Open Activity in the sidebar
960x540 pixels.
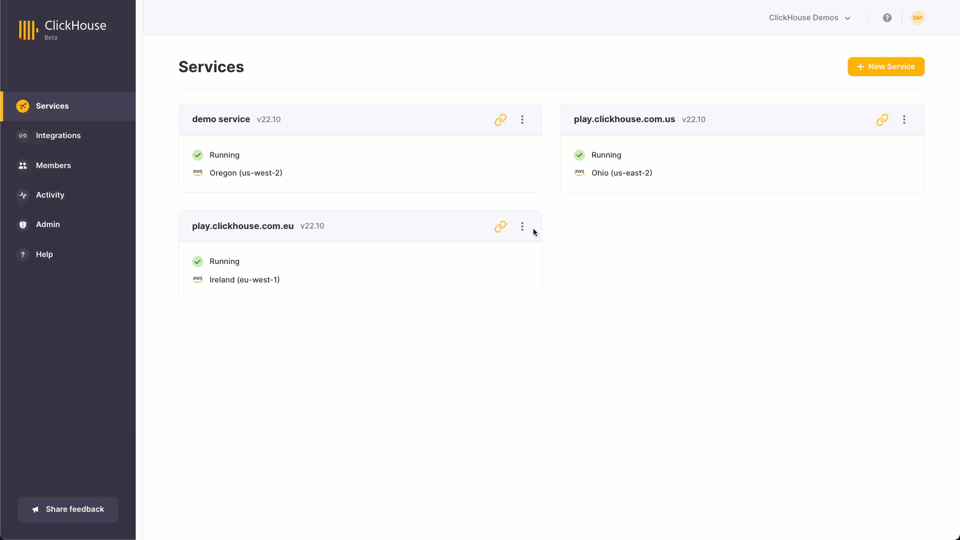[x=50, y=195]
